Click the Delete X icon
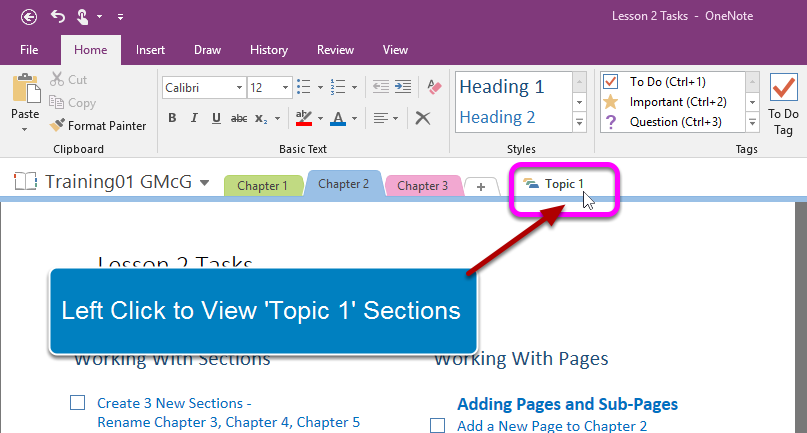The width and height of the screenshot is (807, 433). 423,118
